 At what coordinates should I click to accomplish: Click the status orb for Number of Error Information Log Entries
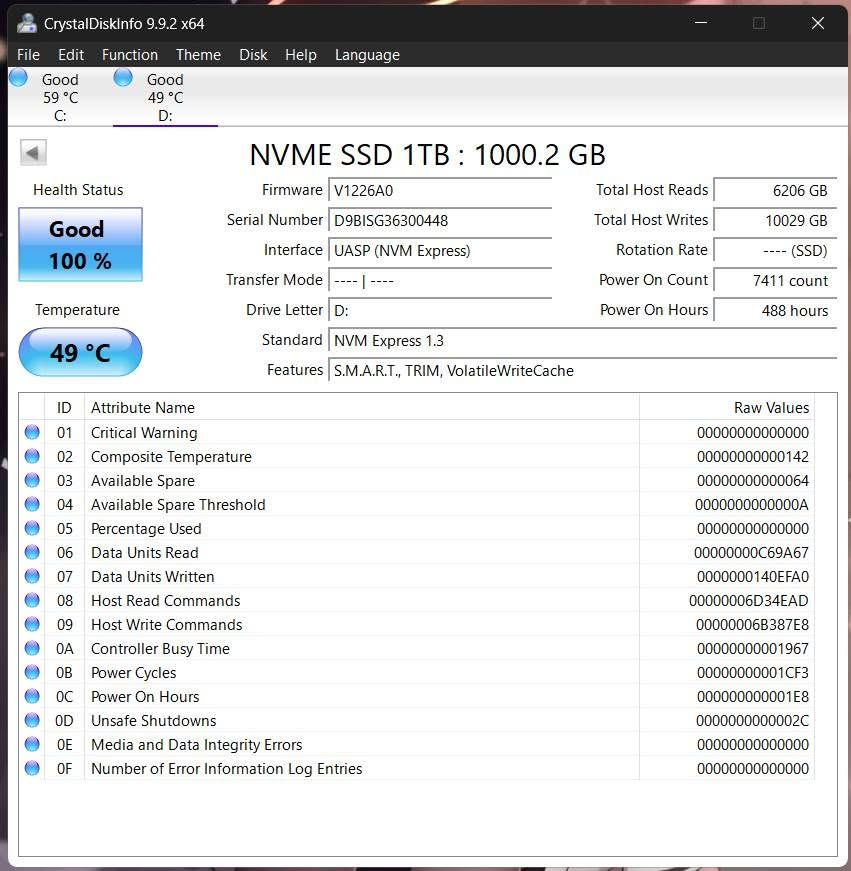click(x=32, y=768)
